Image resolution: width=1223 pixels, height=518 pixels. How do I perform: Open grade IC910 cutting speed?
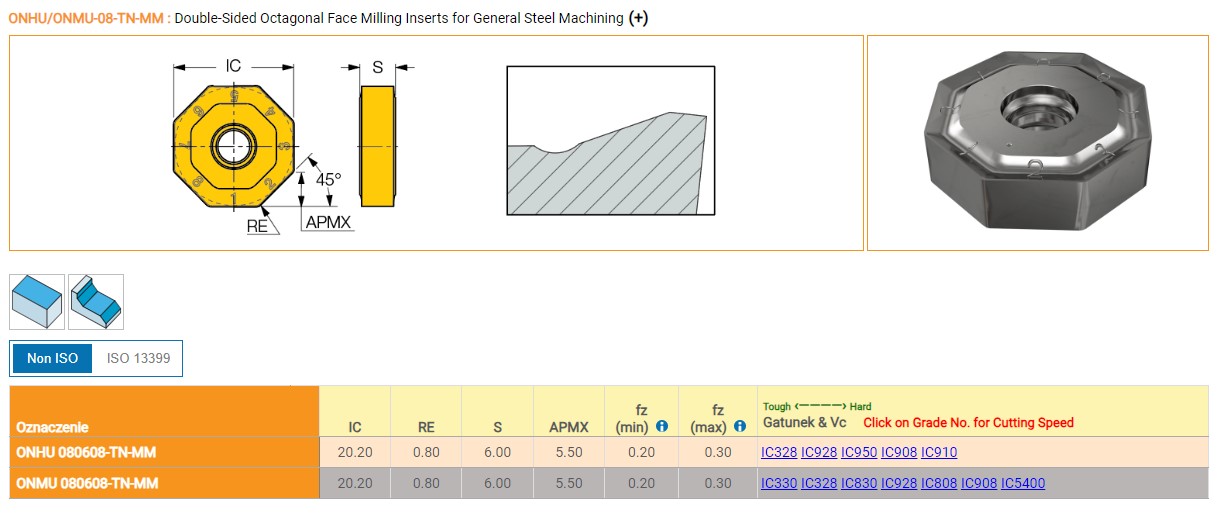tap(939, 452)
